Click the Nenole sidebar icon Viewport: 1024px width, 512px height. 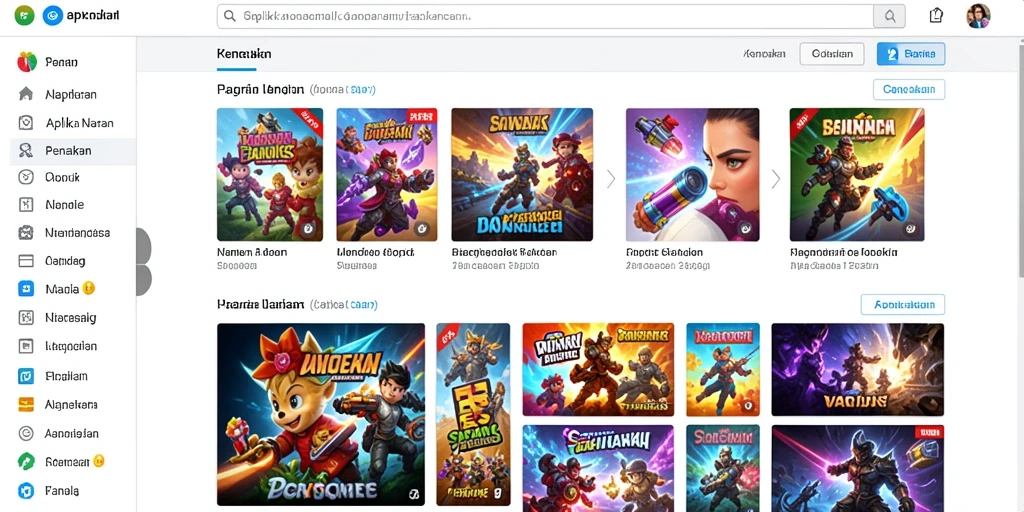click(26, 204)
